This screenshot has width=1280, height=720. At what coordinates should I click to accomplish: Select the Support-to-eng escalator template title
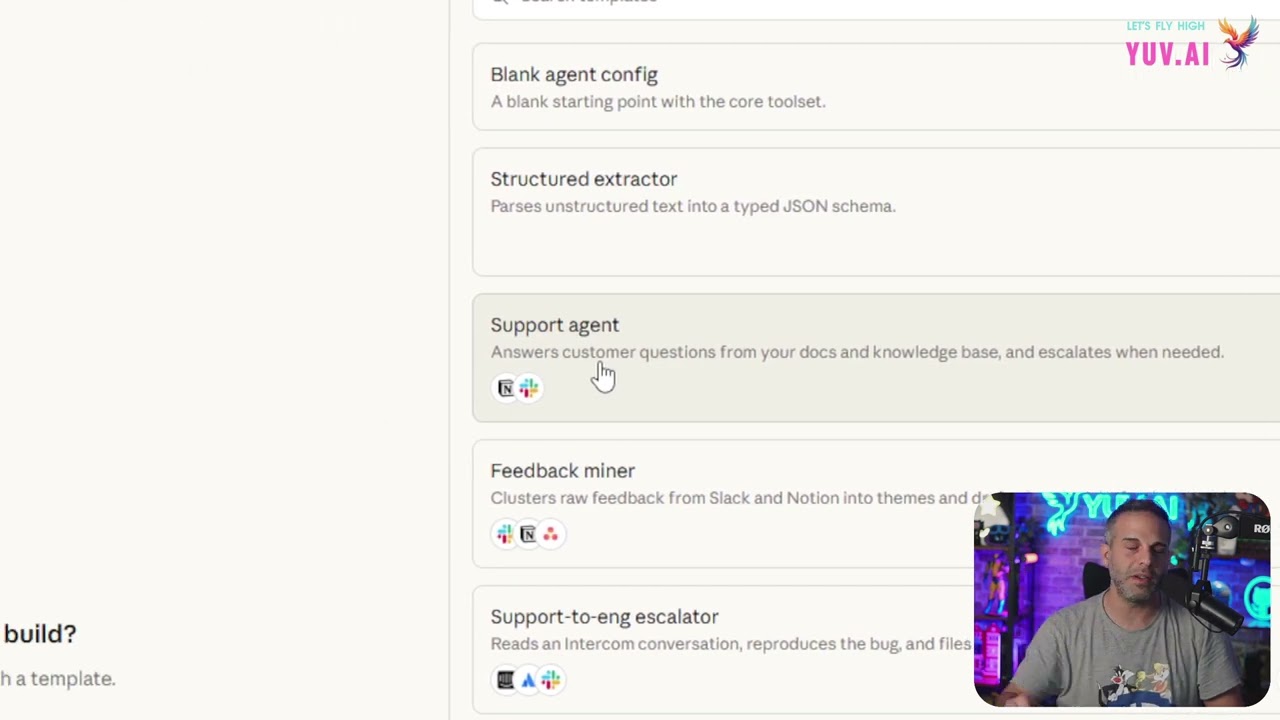604,617
